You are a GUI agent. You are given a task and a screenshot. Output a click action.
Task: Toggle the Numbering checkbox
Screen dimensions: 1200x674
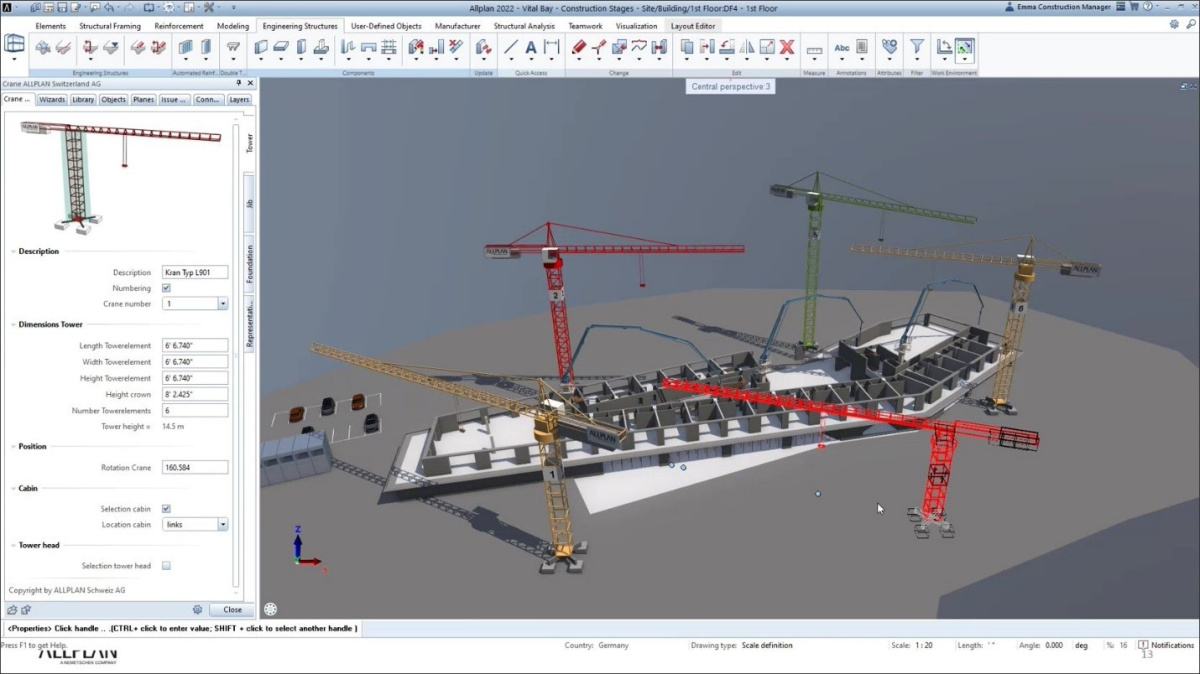coord(166,288)
